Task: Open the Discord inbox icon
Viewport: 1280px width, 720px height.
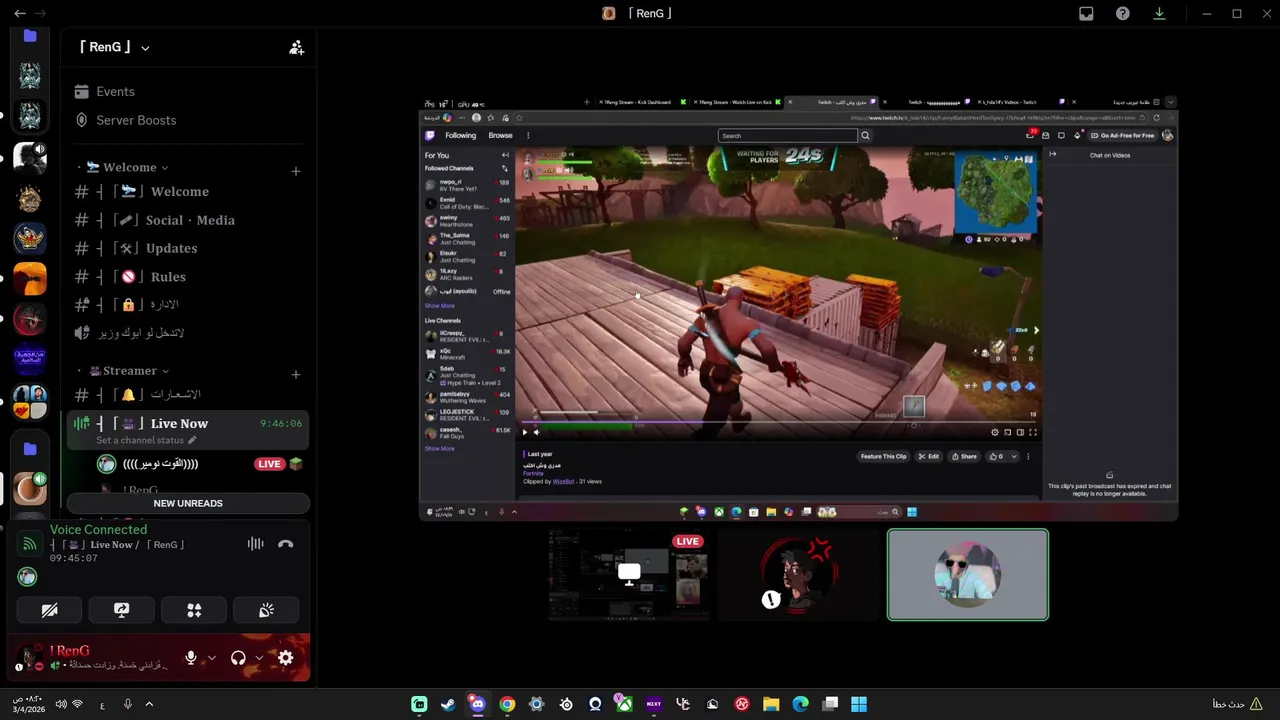Action: 1086,14
